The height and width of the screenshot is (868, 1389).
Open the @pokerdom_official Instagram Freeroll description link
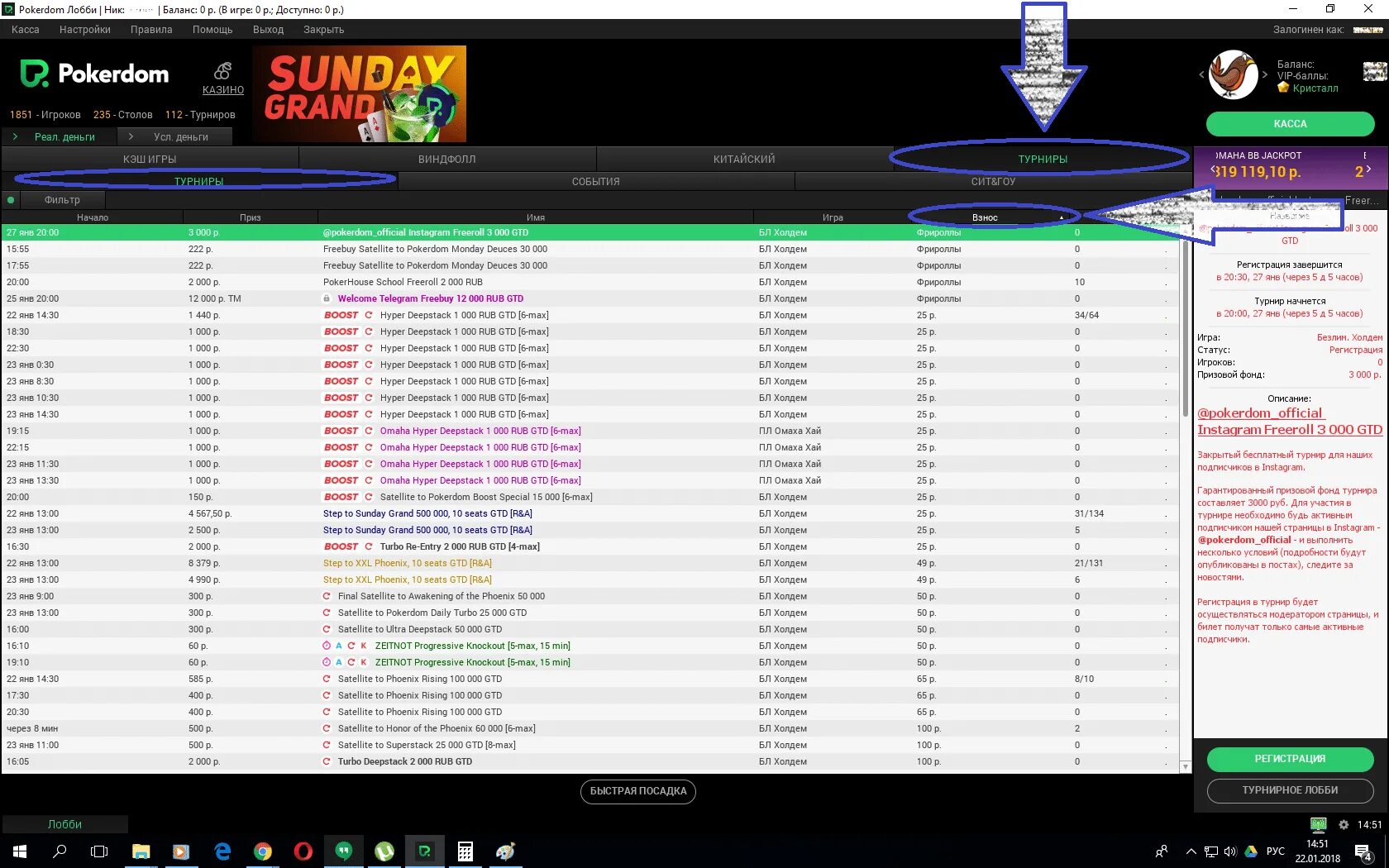[x=1290, y=421]
